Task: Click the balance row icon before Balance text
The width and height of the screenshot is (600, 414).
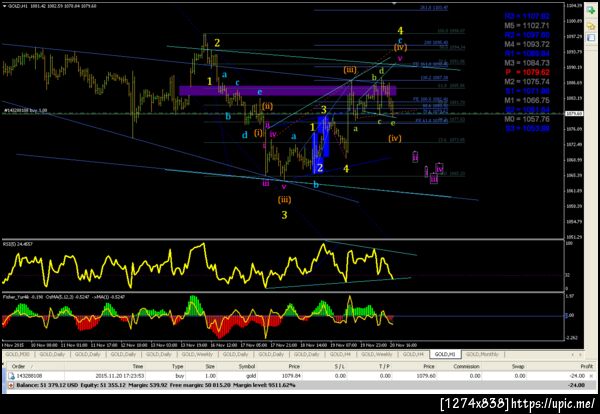Action: coord(11,385)
